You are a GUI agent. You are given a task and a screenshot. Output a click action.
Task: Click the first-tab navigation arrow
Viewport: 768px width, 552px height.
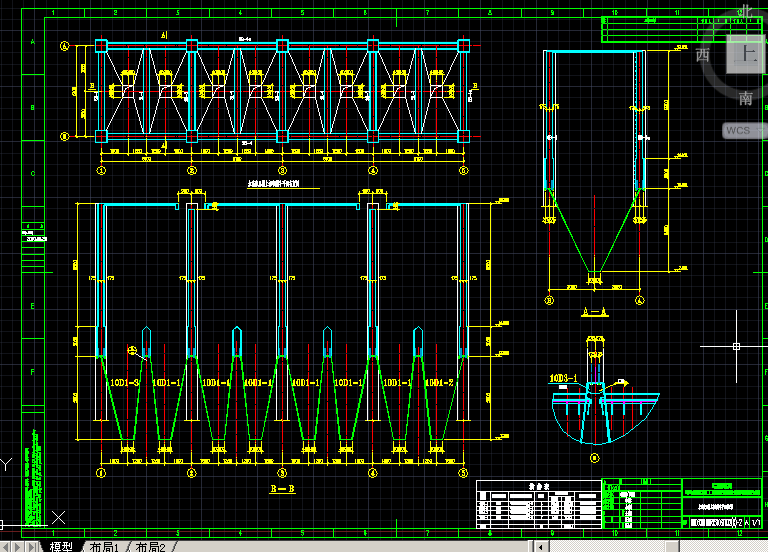(x=5, y=546)
